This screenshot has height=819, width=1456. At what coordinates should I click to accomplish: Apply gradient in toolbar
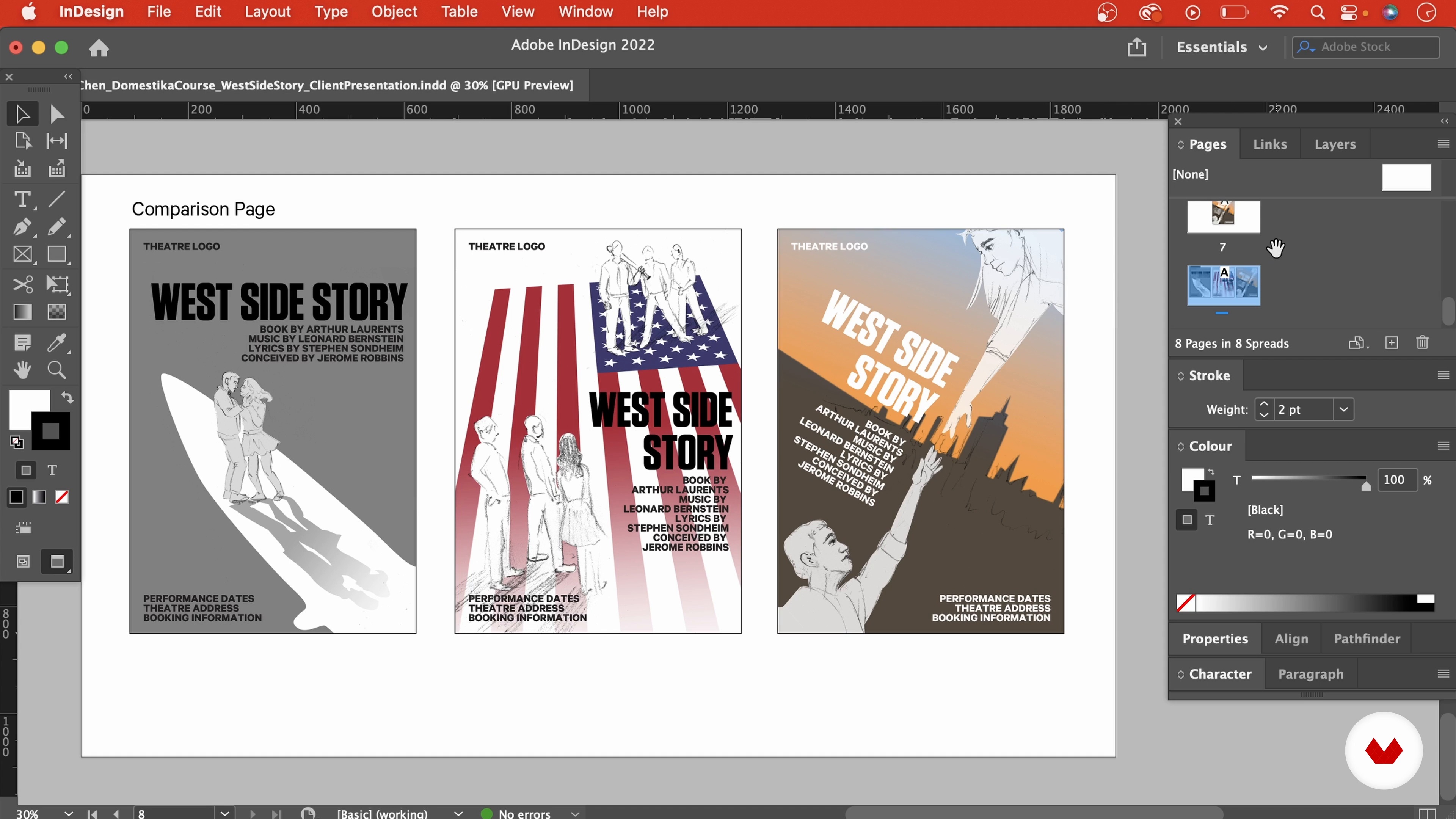39,497
